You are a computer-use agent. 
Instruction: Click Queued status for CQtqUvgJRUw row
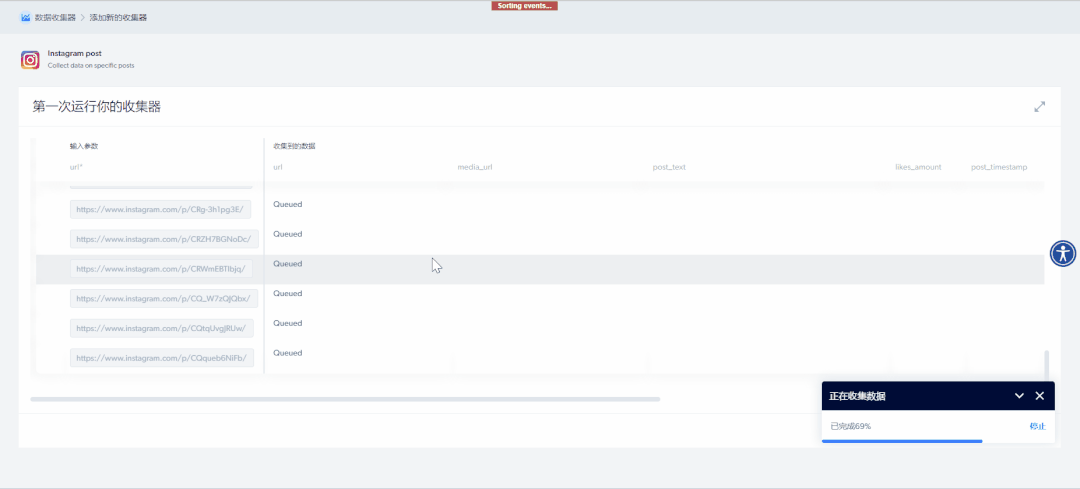(x=288, y=323)
